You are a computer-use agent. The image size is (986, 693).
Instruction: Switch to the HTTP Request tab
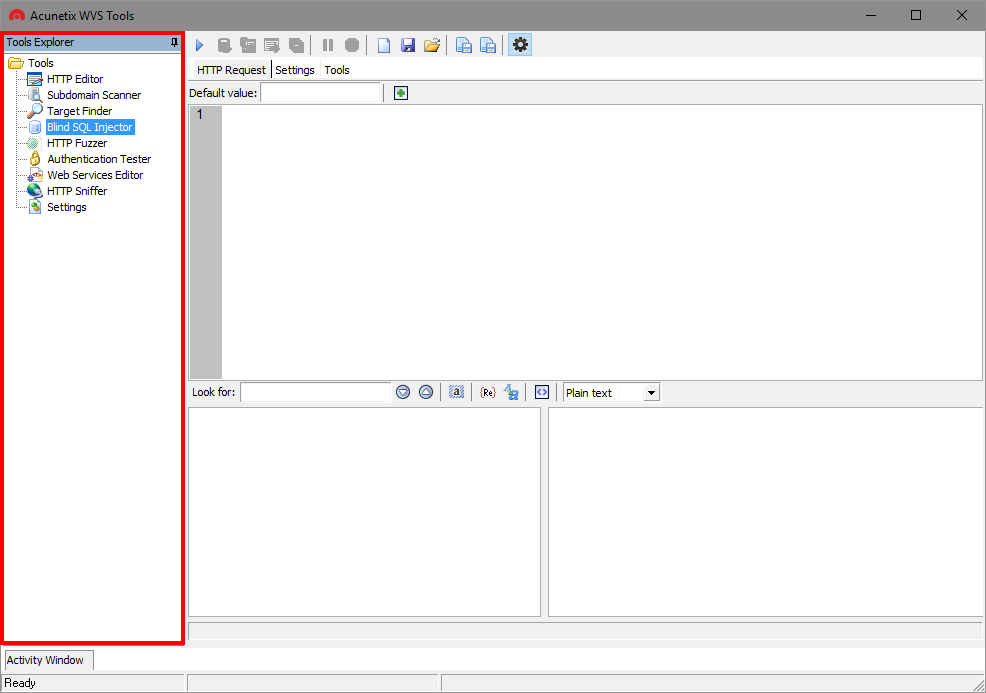tap(231, 70)
